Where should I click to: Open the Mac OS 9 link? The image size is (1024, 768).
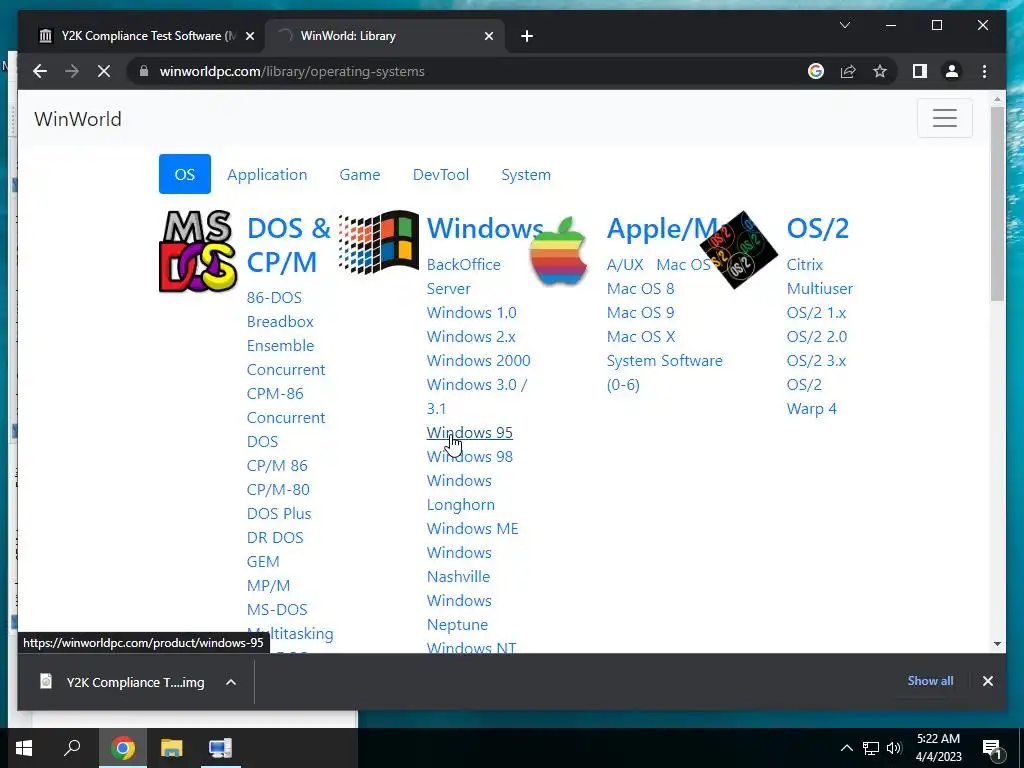[641, 312]
